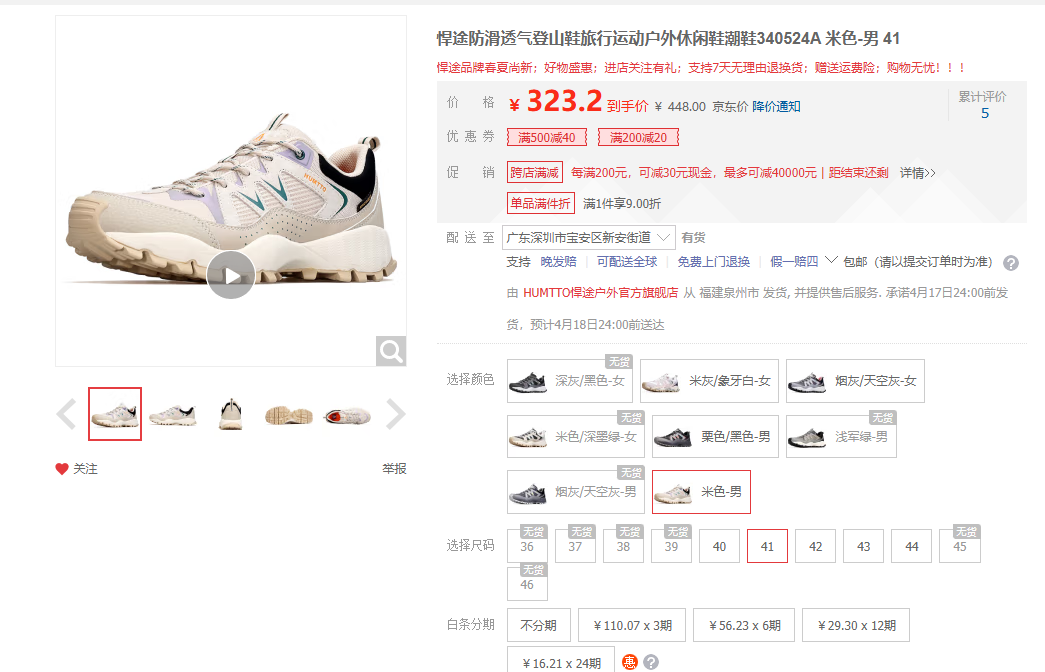Choose the 米灰/象牙白-女 color swatch
The width and height of the screenshot is (1045, 672).
tap(709, 381)
